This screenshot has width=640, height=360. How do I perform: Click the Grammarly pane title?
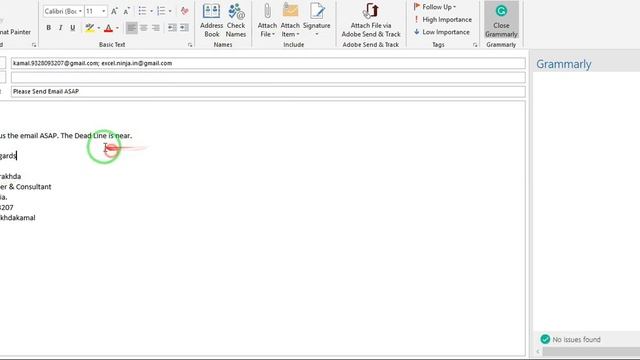(x=563, y=64)
